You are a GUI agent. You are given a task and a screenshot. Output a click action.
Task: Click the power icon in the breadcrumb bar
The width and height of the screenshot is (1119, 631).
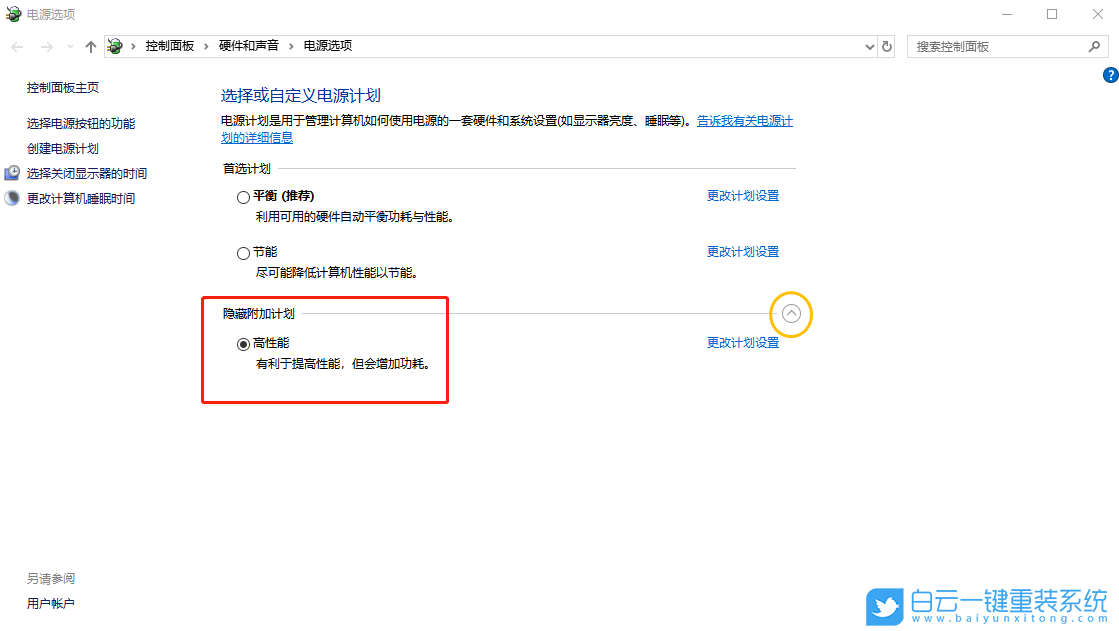pyautogui.click(x=115, y=45)
